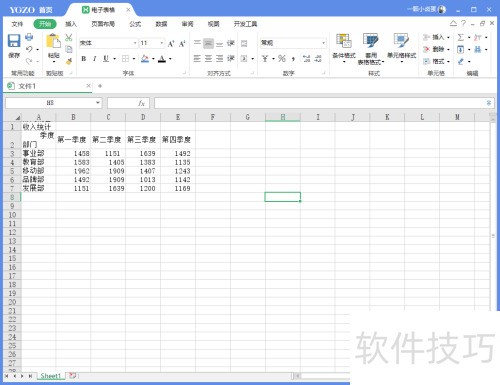Click the Format Painter brush icon

69,61
